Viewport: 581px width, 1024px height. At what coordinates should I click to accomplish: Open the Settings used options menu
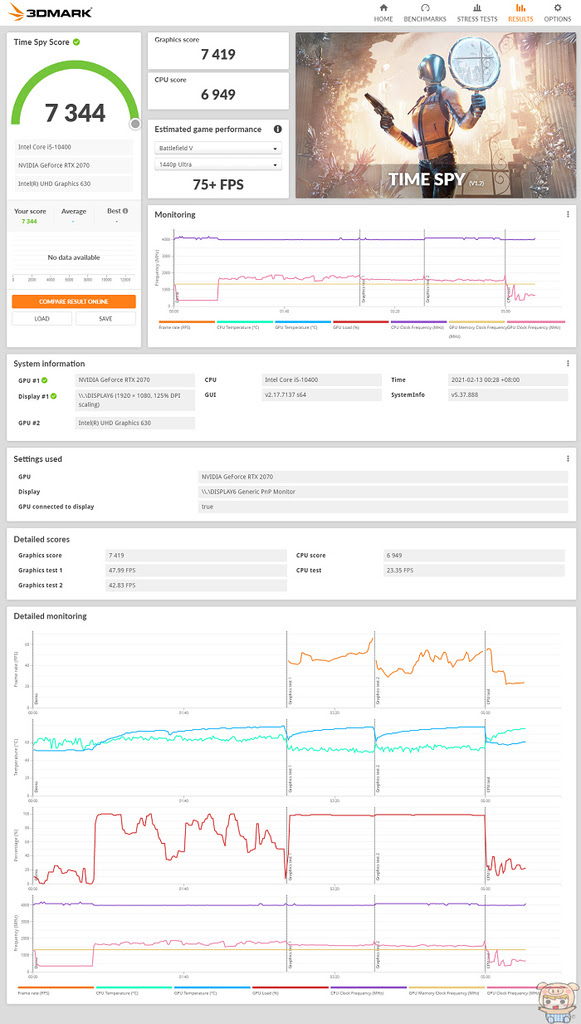[x=568, y=458]
